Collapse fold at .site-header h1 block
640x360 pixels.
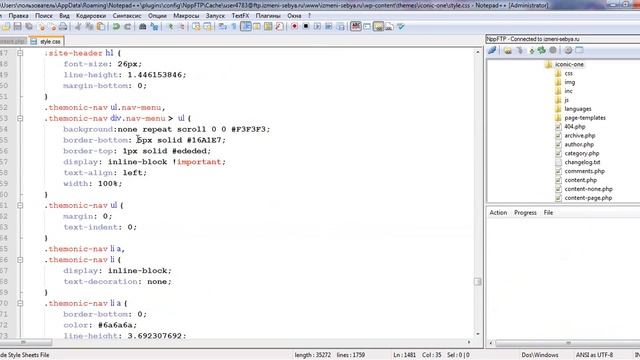pos(20,53)
